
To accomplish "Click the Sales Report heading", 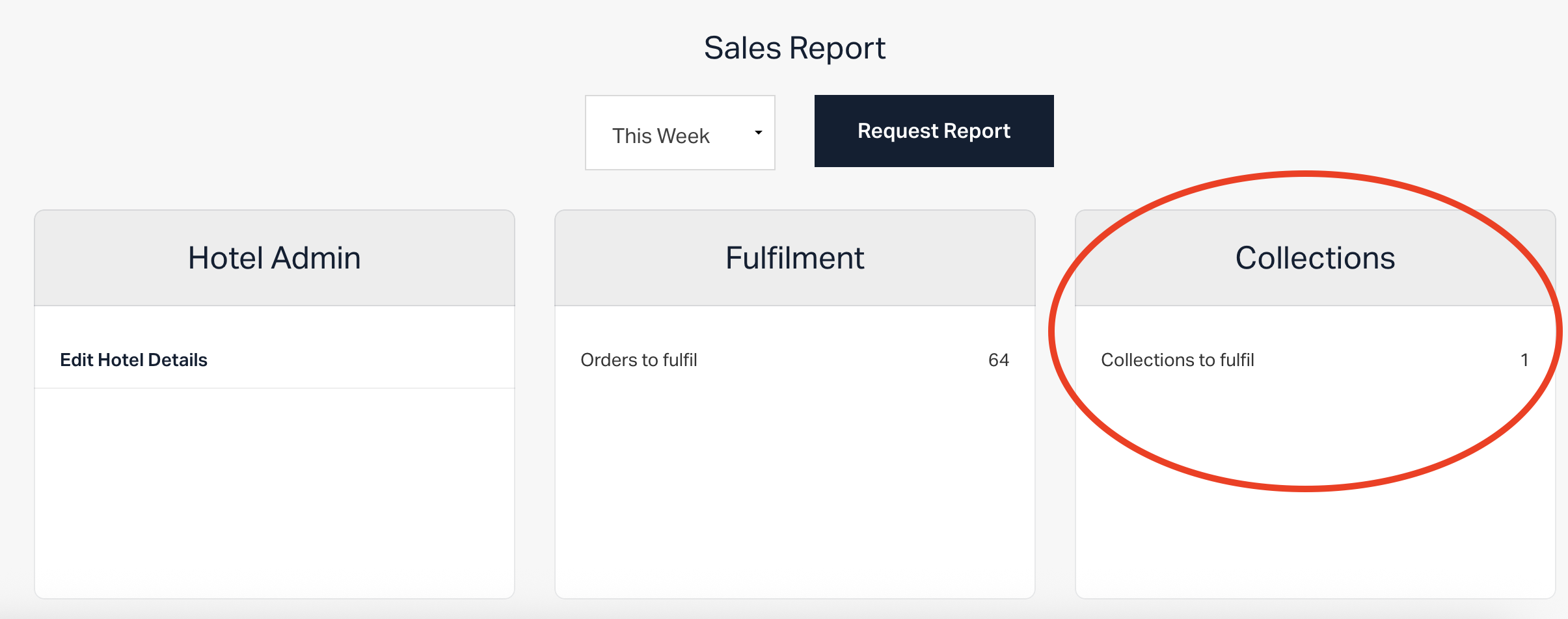I will pos(794,48).
